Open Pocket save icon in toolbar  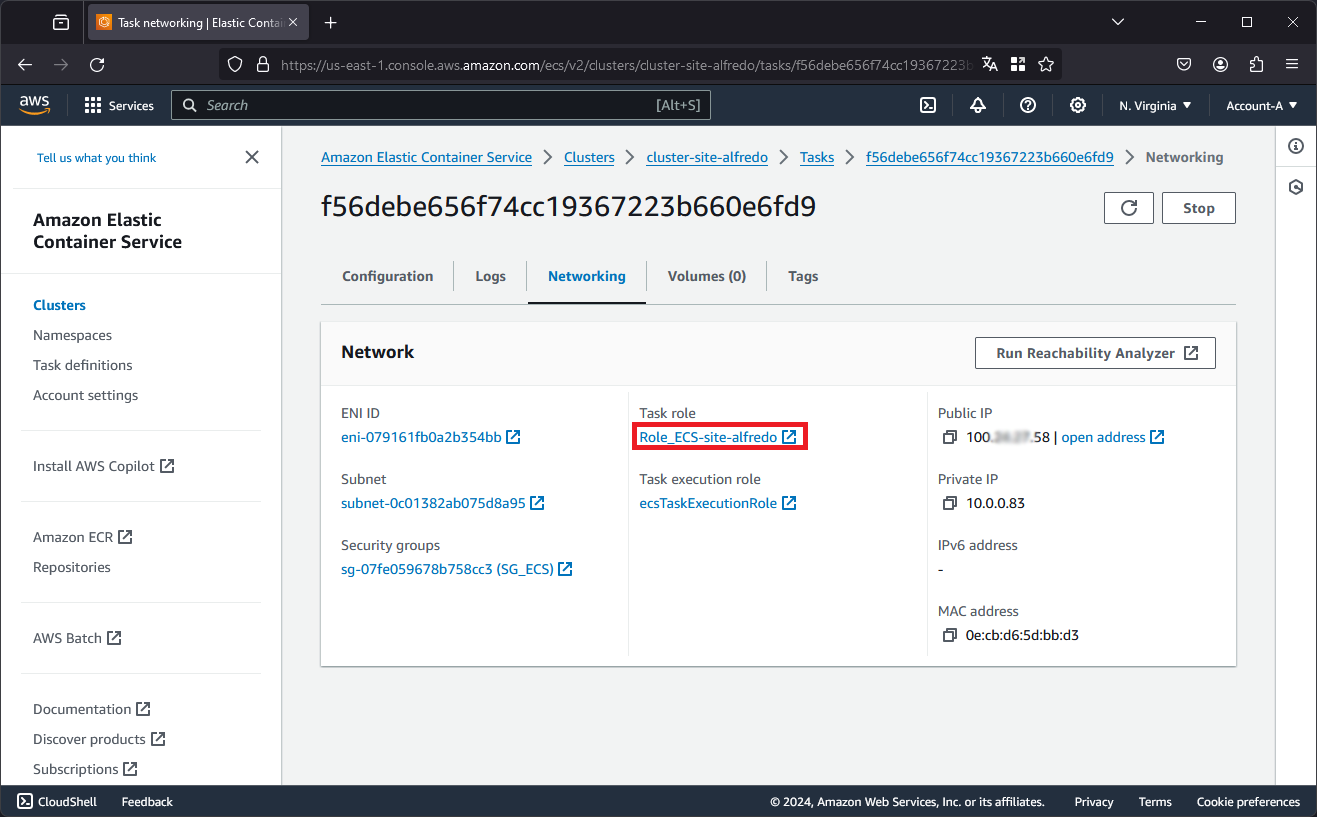(x=1184, y=64)
